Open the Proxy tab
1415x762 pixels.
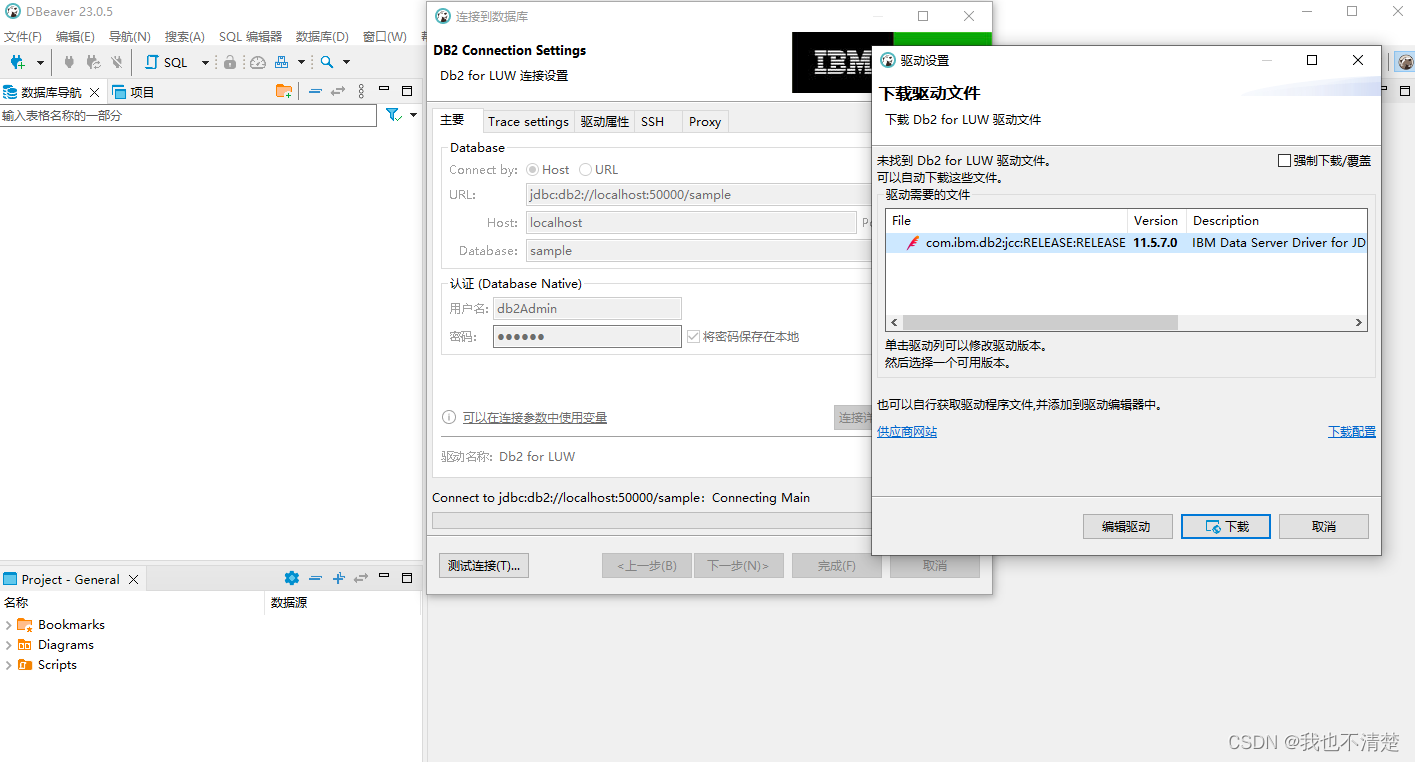(x=705, y=121)
